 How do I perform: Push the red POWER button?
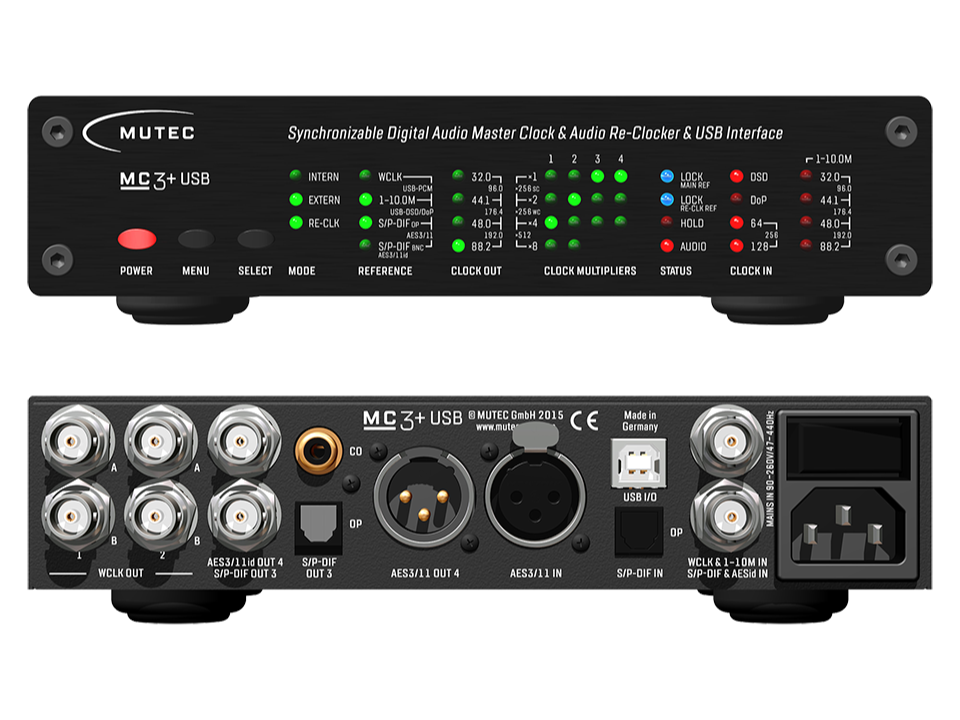(x=137, y=239)
